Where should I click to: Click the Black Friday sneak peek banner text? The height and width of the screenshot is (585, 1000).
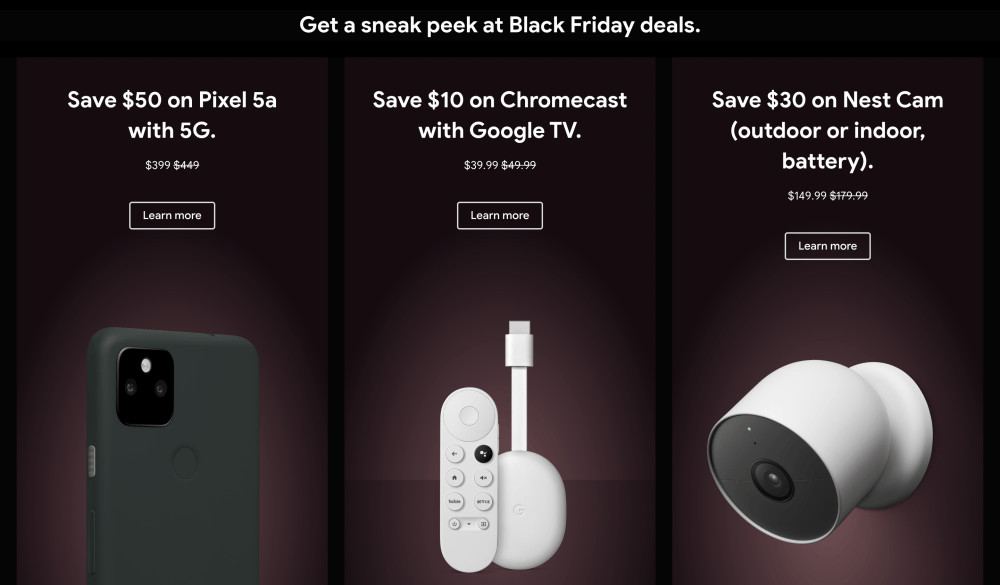[500, 25]
